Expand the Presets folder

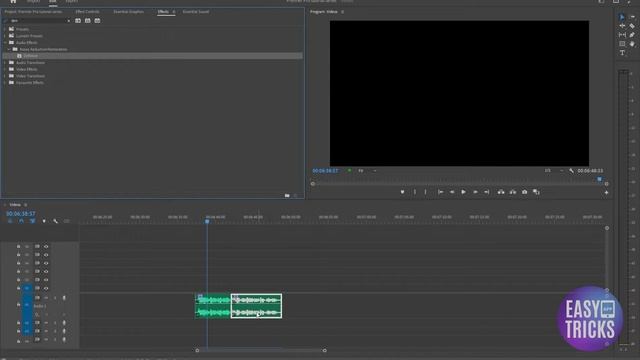[4, 29]
